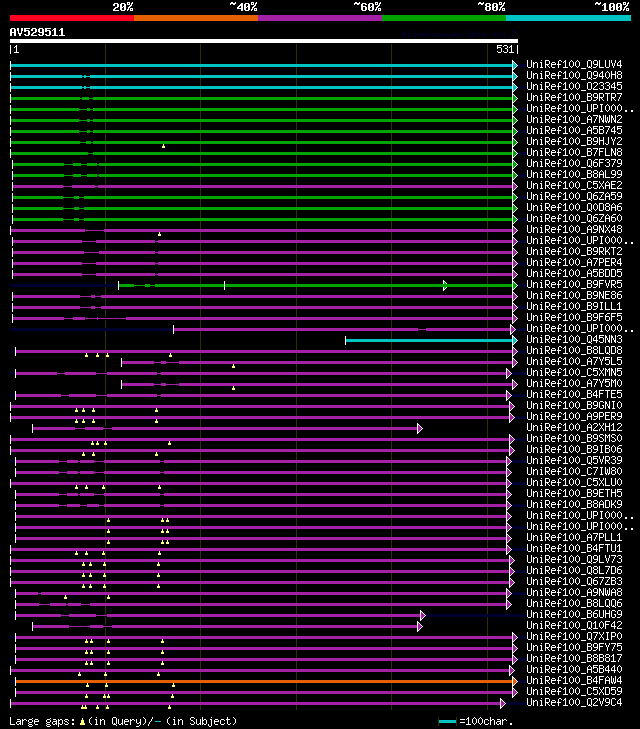This screenshot has width=640, height=729.
Task: Click the UniRef100_B9NE86 label
Action: click(x=574, y=296)
